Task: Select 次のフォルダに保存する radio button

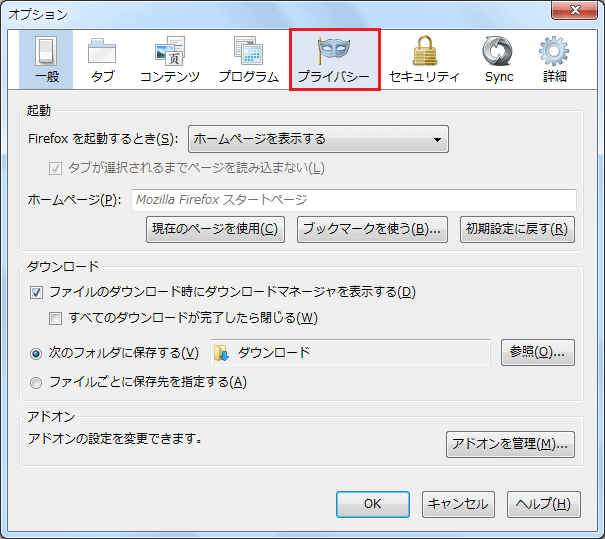Action: coord(37,353)
